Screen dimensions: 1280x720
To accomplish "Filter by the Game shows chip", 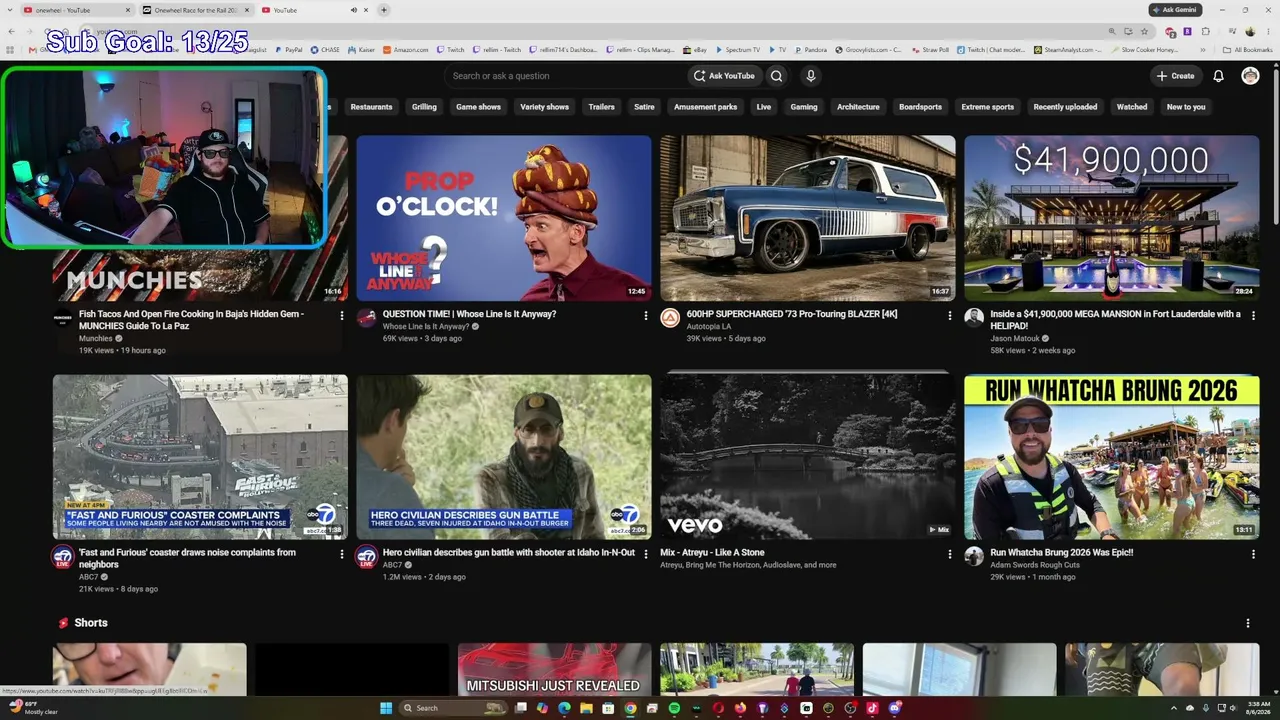I will coord(478,107).
